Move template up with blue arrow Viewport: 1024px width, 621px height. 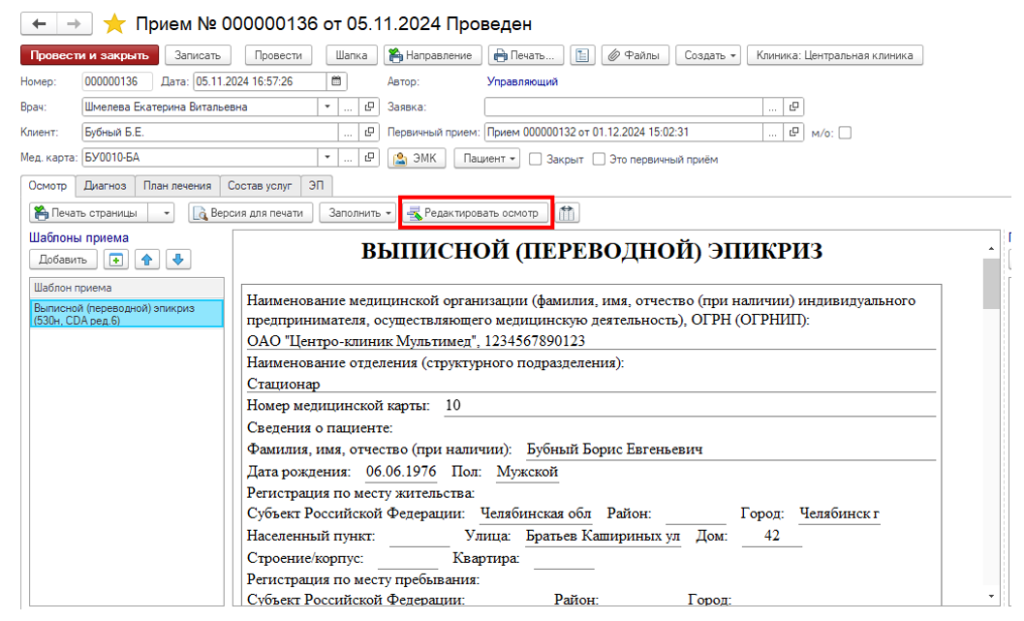coord(147,260)
